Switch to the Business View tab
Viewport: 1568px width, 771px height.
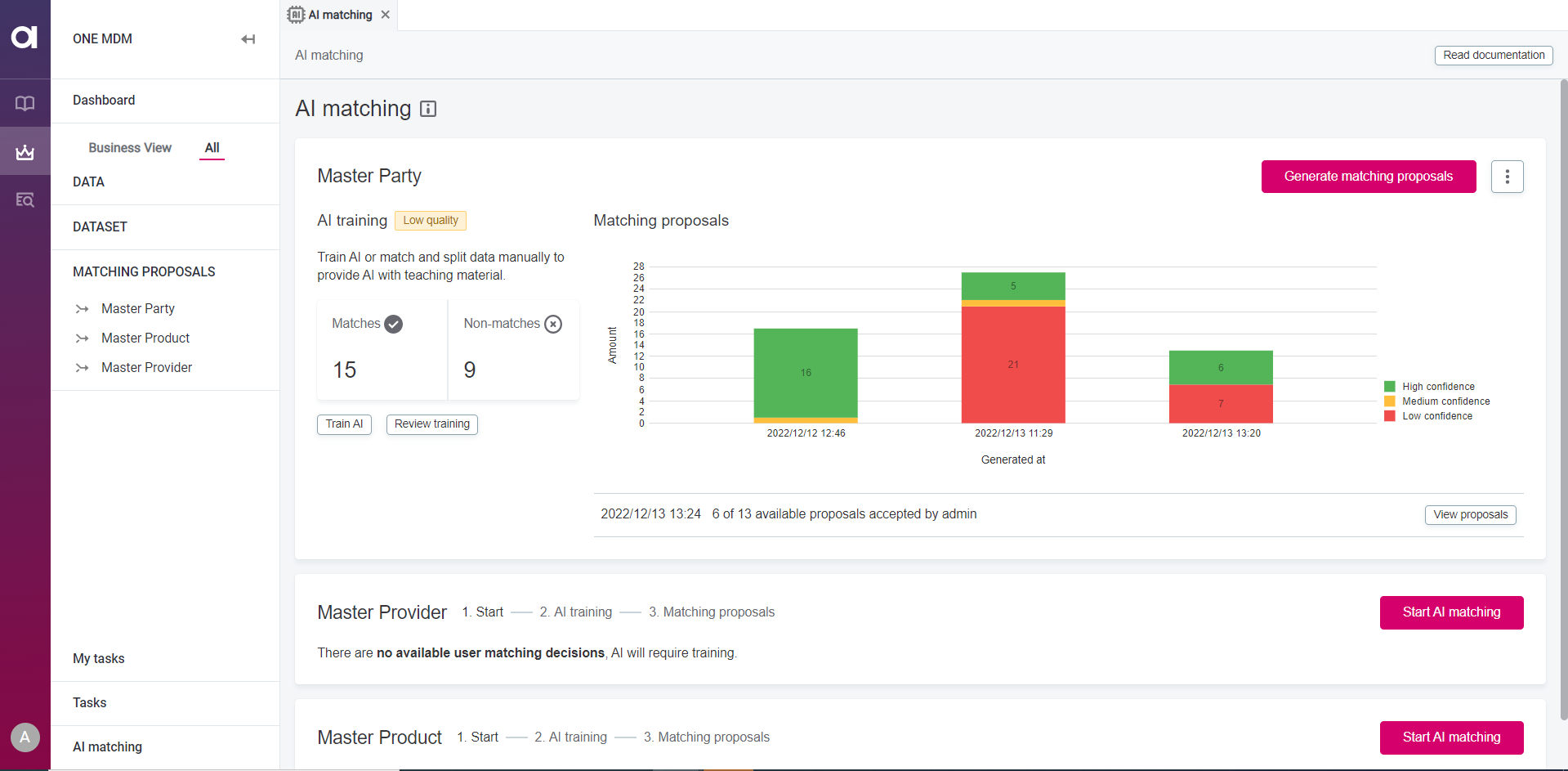click(130, 148)
